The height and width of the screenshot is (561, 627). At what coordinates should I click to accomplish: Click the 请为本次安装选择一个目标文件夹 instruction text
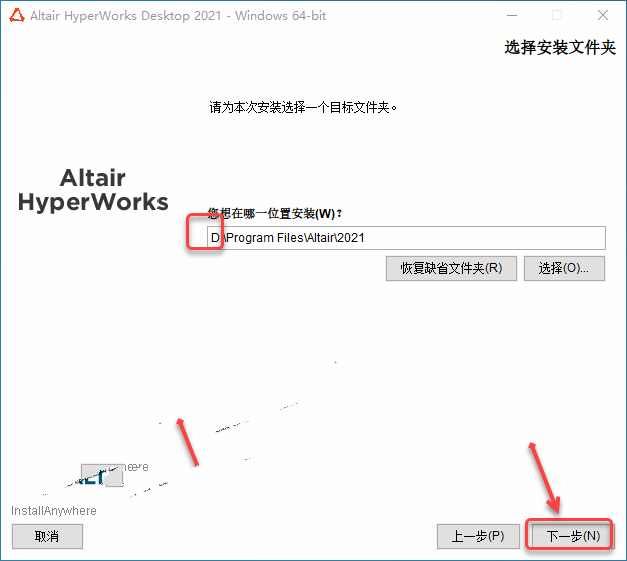tap(303, 107)
